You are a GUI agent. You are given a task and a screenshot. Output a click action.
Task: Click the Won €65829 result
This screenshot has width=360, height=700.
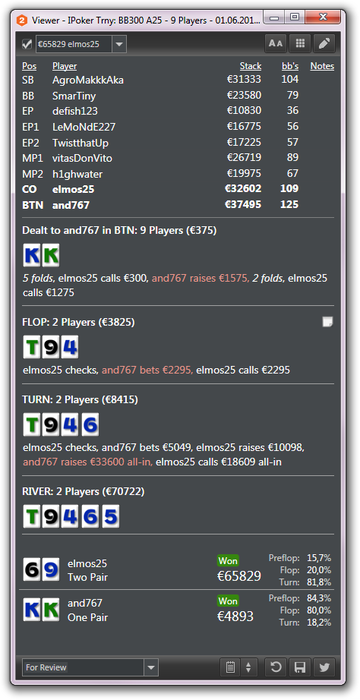[x=239, y=569]
